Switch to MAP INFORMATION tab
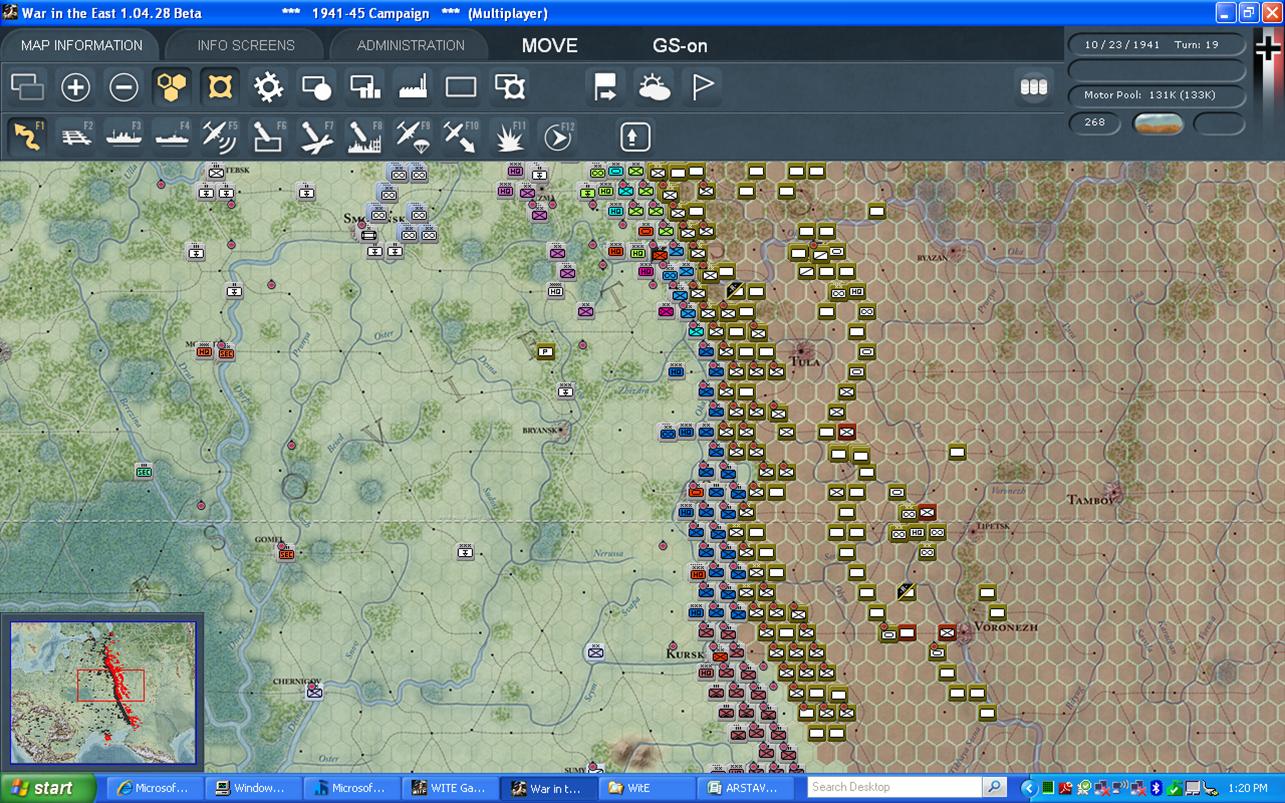The height and width of the screenshot is (803, 1285). tap(82, 45)
